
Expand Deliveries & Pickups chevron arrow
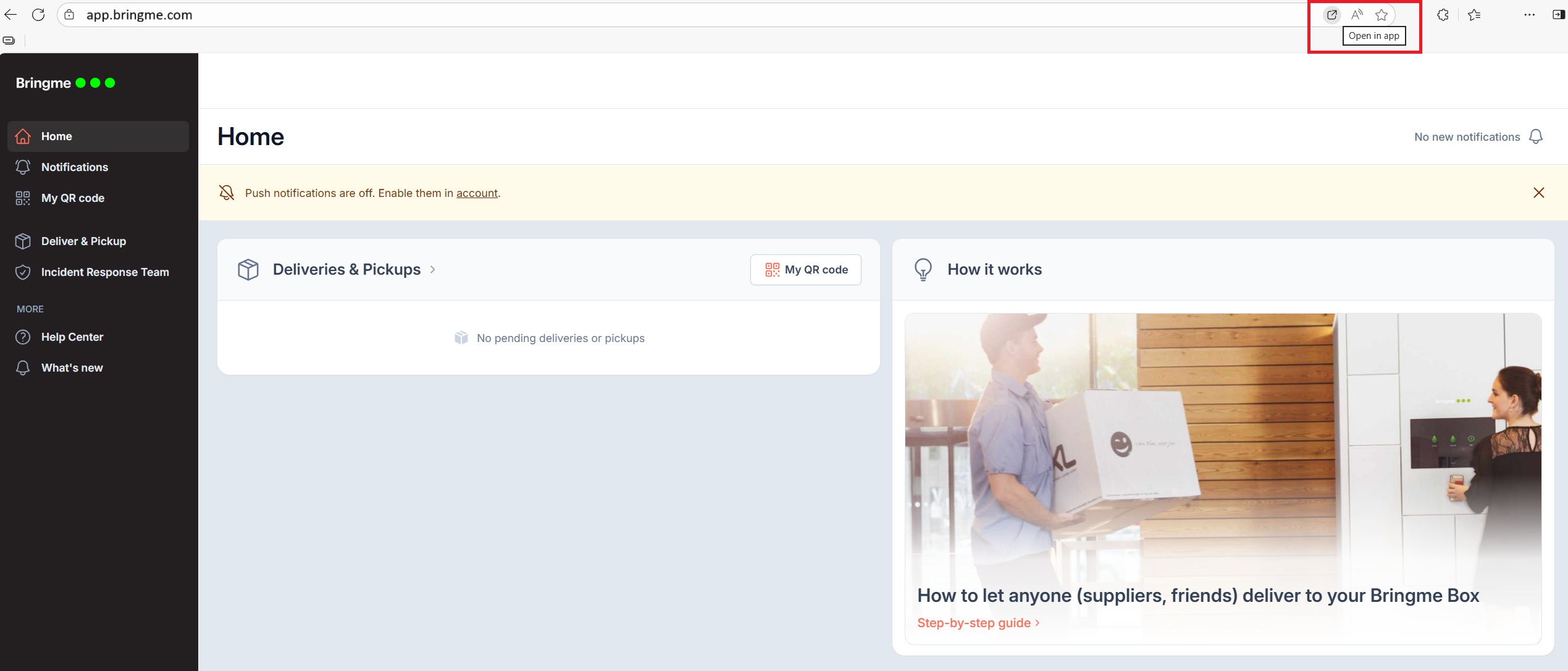point(433,270)
